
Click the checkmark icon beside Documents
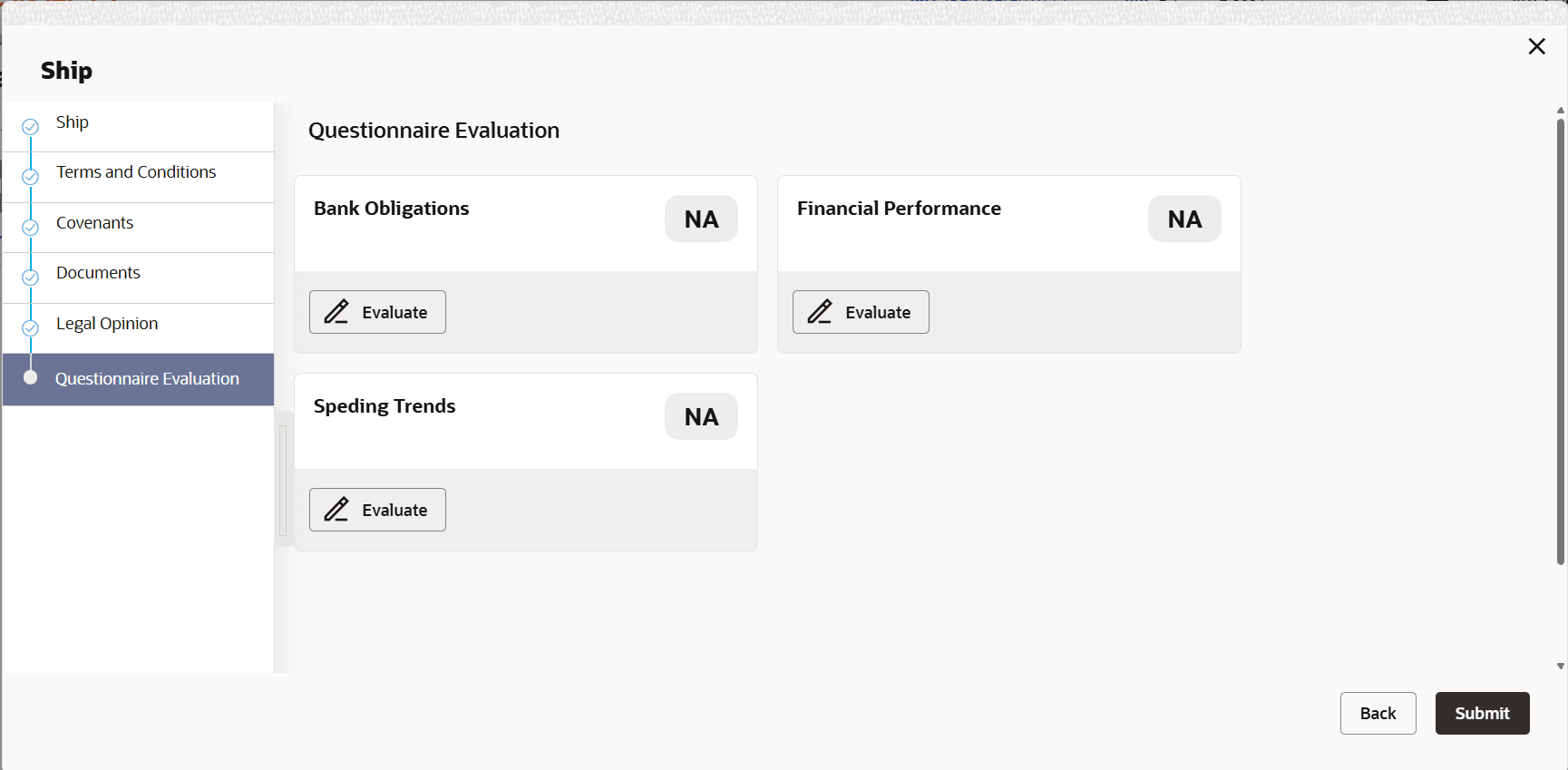[x=30, y=278]
